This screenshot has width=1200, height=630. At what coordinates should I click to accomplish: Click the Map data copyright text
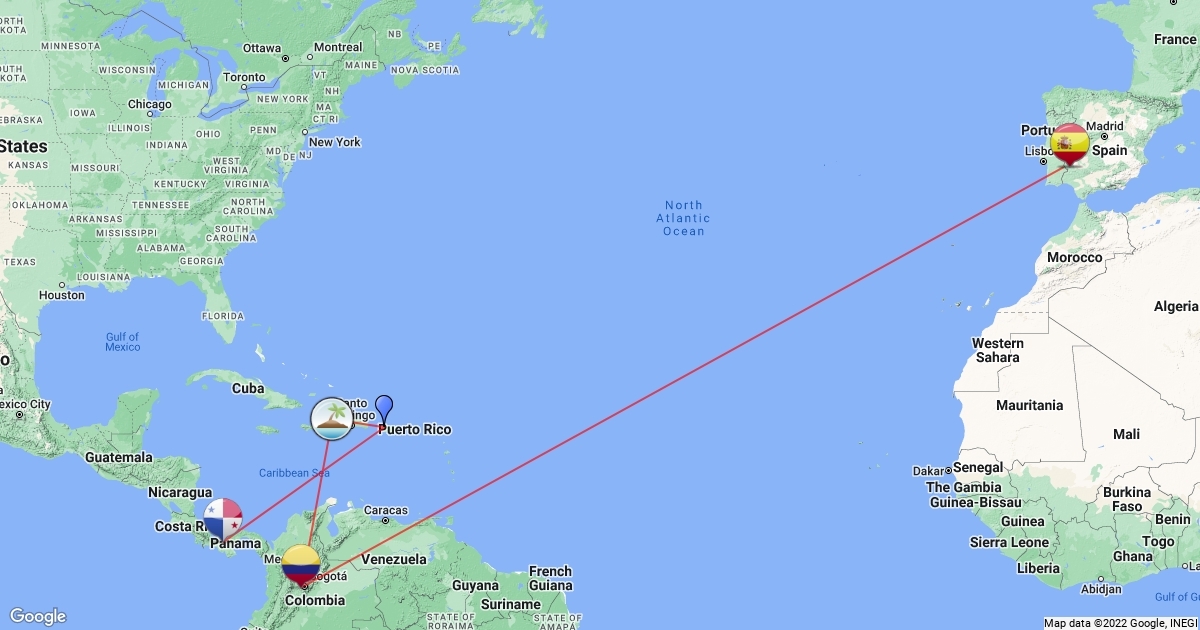(x=1119, y=623)
